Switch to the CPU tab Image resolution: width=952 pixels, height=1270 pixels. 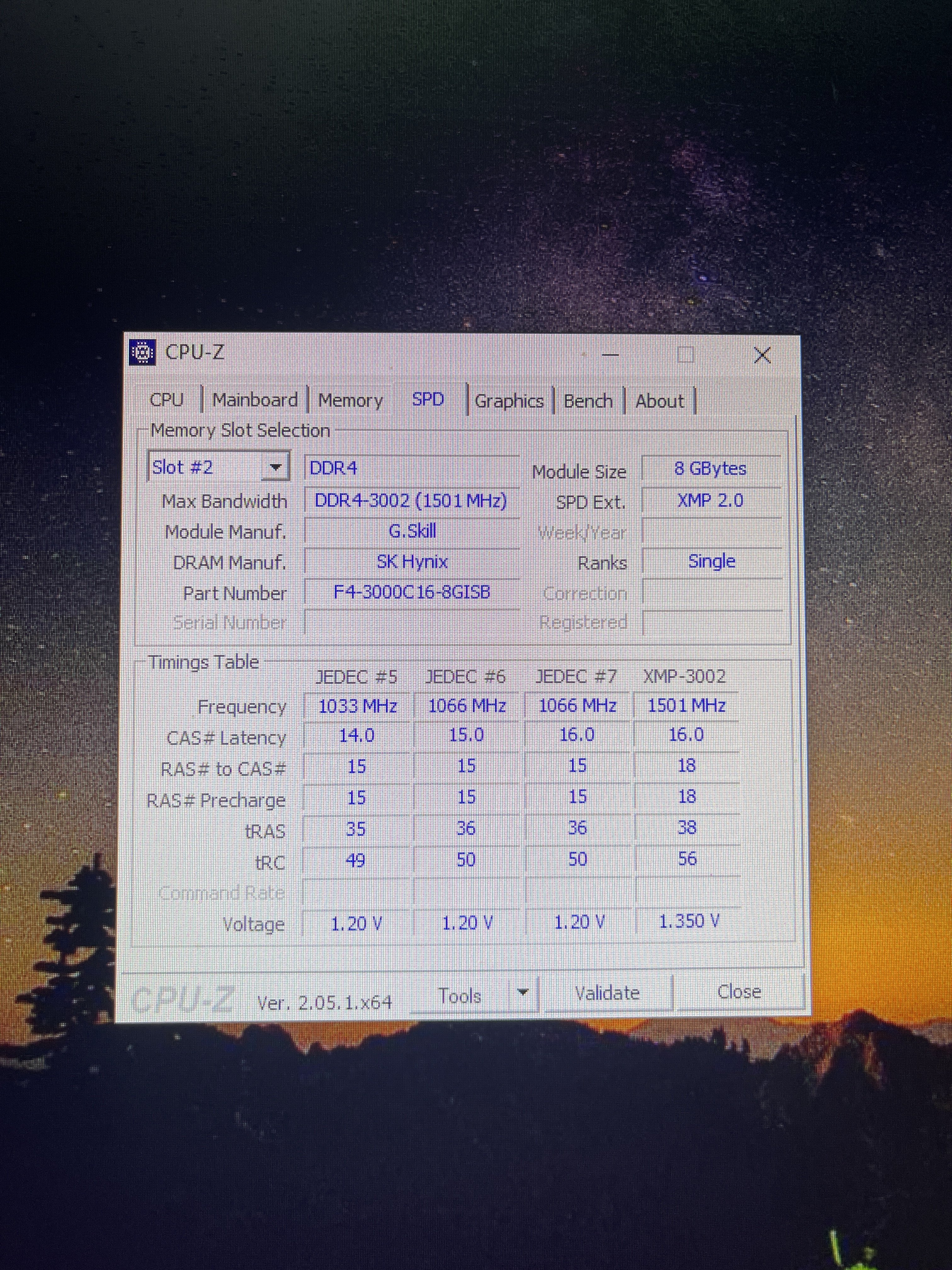(167, 400)
